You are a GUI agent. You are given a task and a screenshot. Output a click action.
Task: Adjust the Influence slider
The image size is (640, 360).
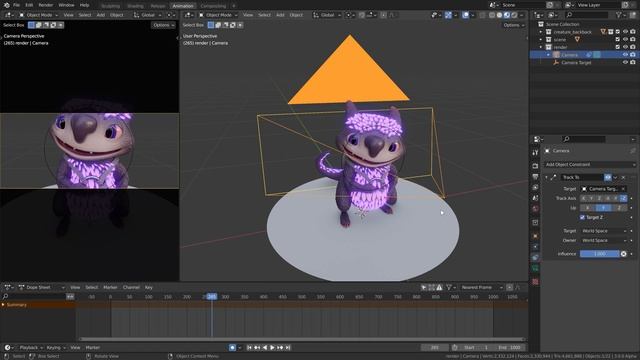coord(600,254)
